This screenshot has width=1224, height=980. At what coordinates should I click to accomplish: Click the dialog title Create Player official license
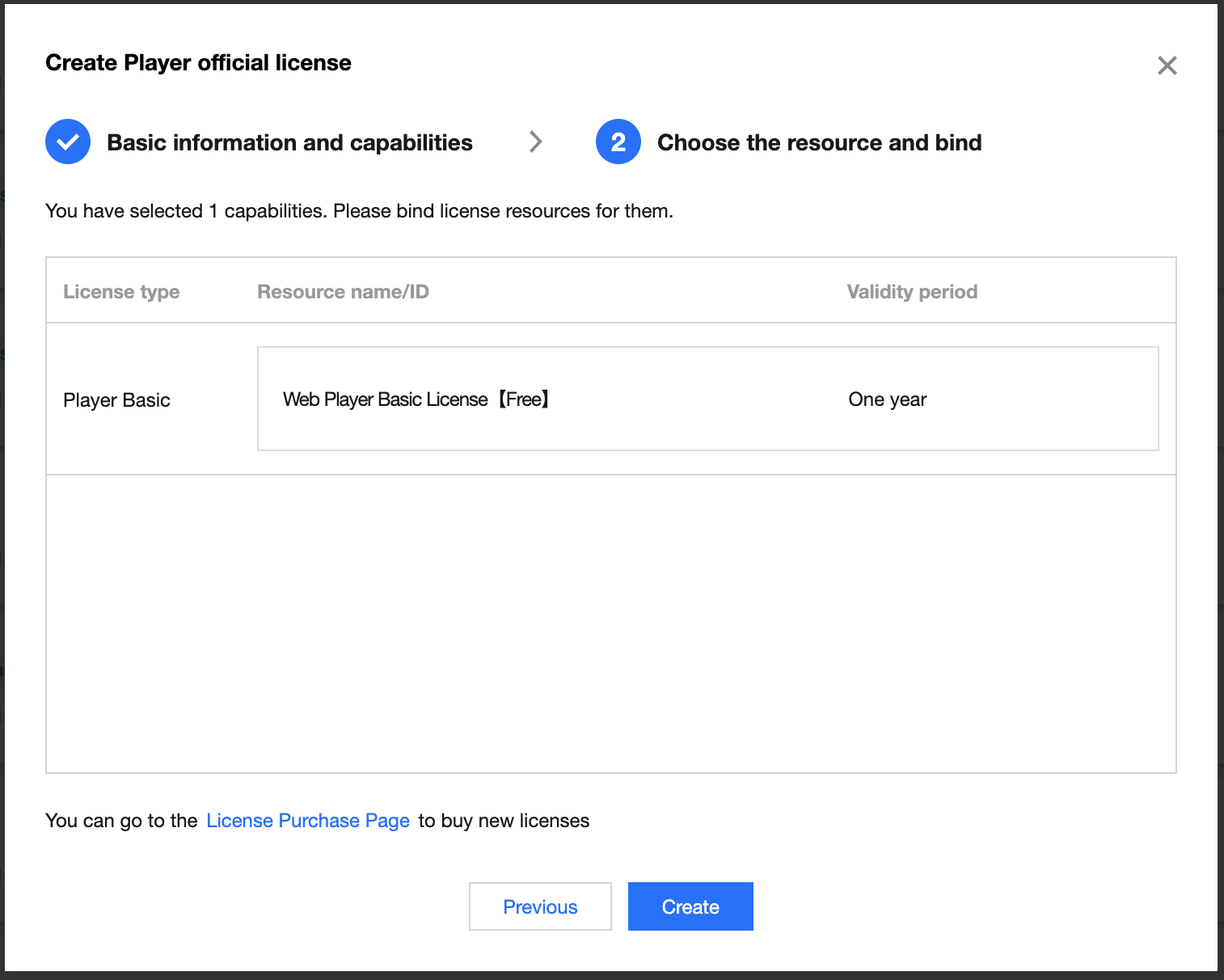click(x=198, y=63)
